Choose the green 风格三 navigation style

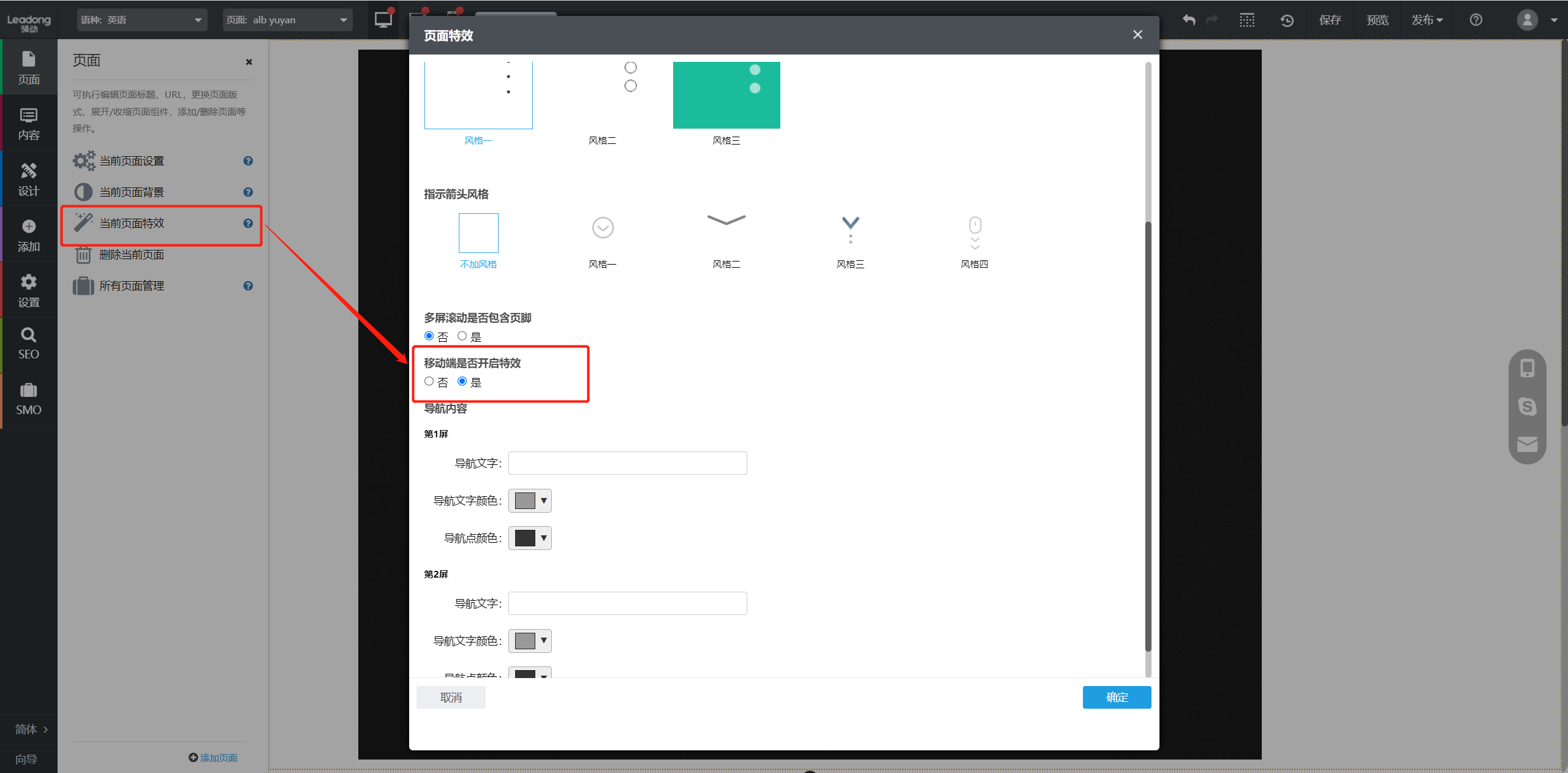pyautogui.click(x=726, y=95)
